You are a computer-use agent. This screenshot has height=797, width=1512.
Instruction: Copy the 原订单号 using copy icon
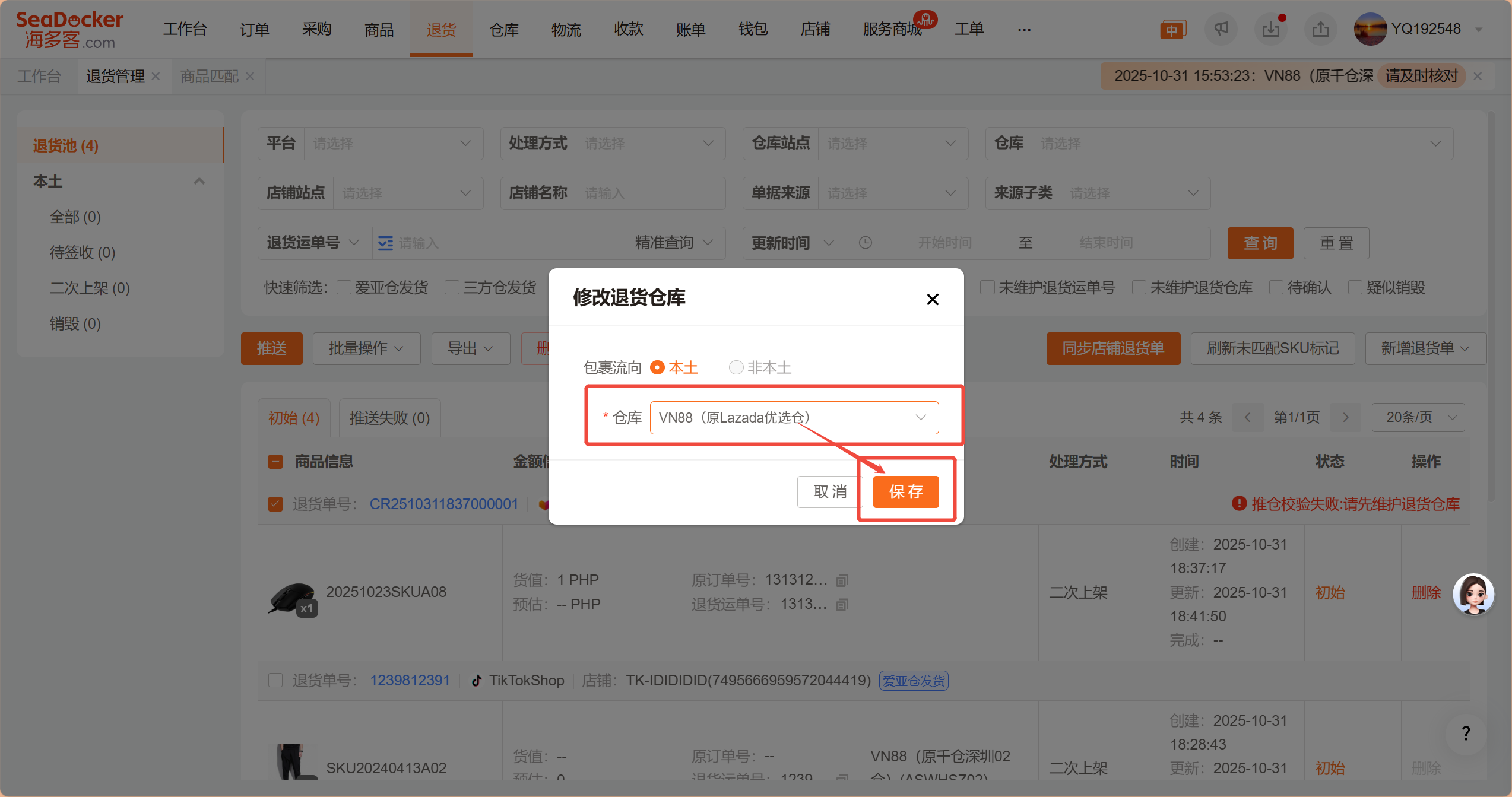pos(842,580)
